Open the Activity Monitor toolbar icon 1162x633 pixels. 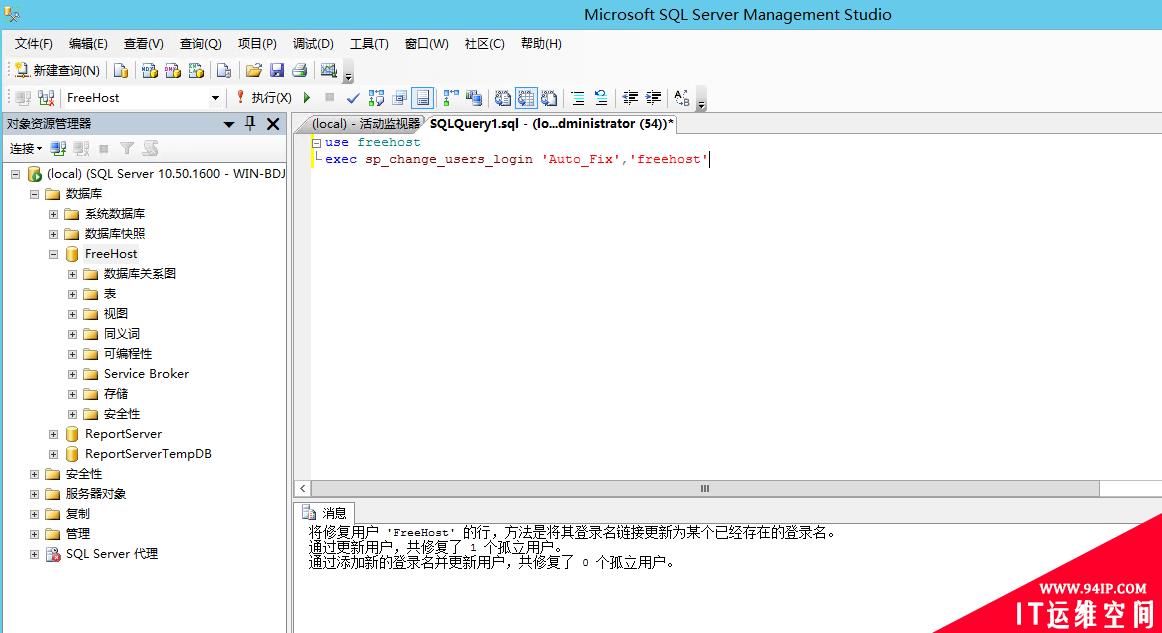[328, 70]
